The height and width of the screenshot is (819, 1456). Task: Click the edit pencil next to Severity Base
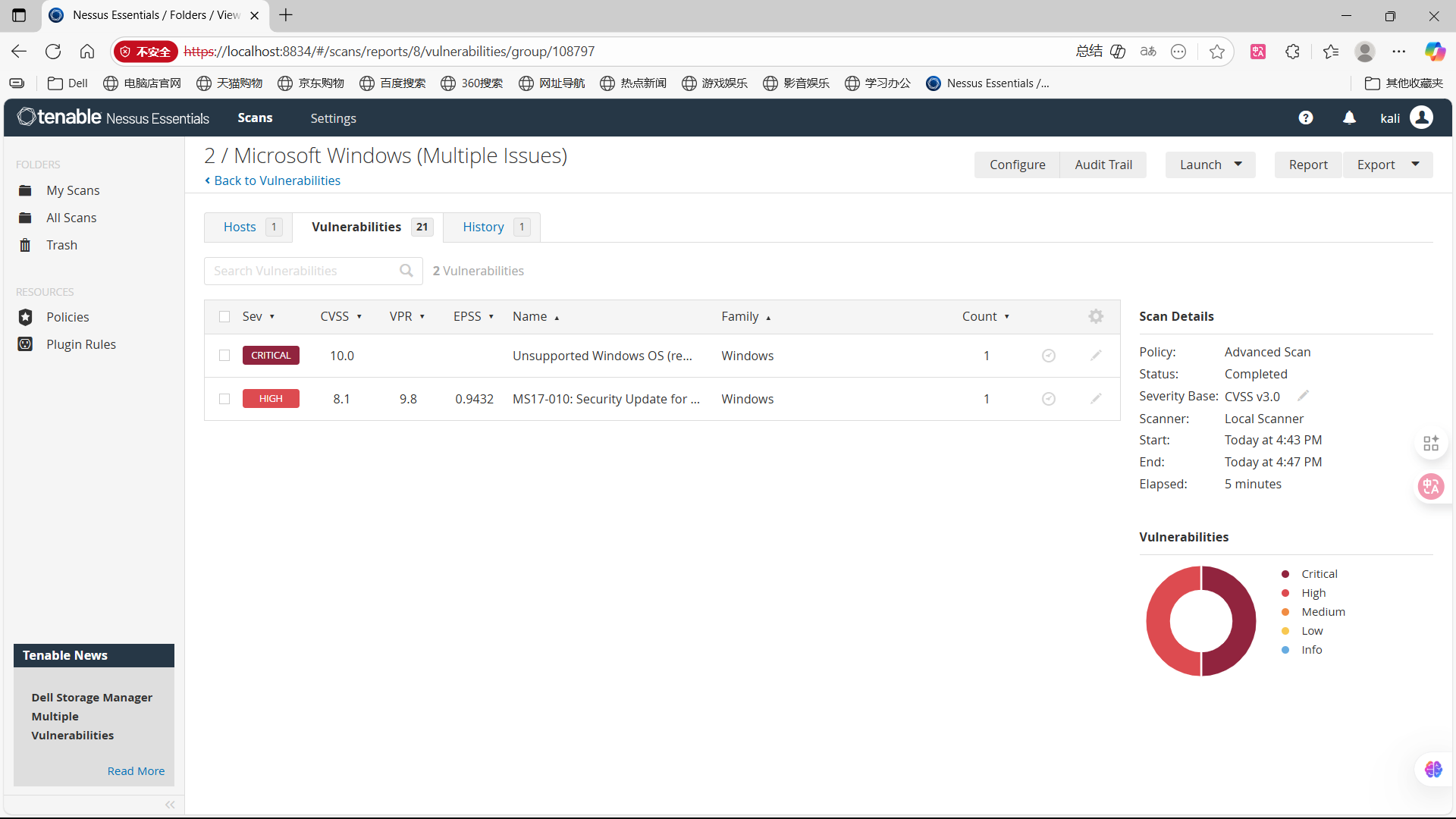1303,396
